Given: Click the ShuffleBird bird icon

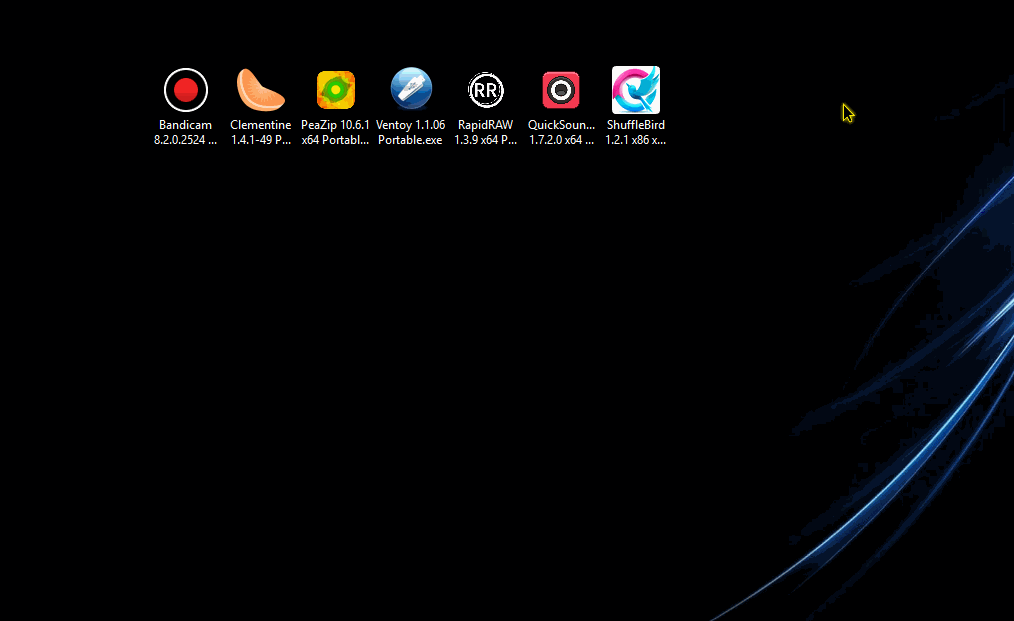Looking at the screenshot, I should pyautogui.click(x=636, y=90).
